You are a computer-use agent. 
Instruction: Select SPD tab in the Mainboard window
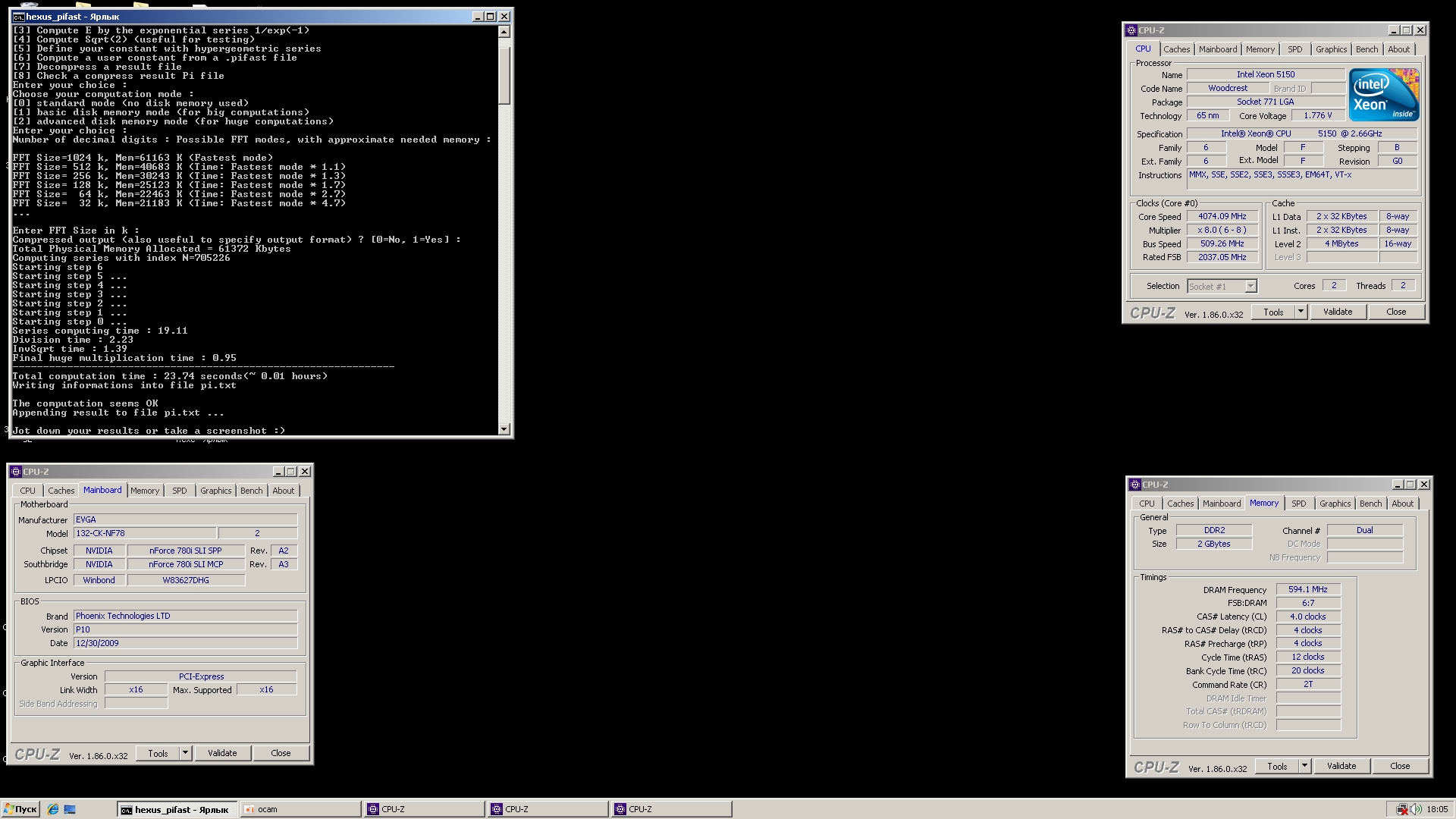click(180, 491)
